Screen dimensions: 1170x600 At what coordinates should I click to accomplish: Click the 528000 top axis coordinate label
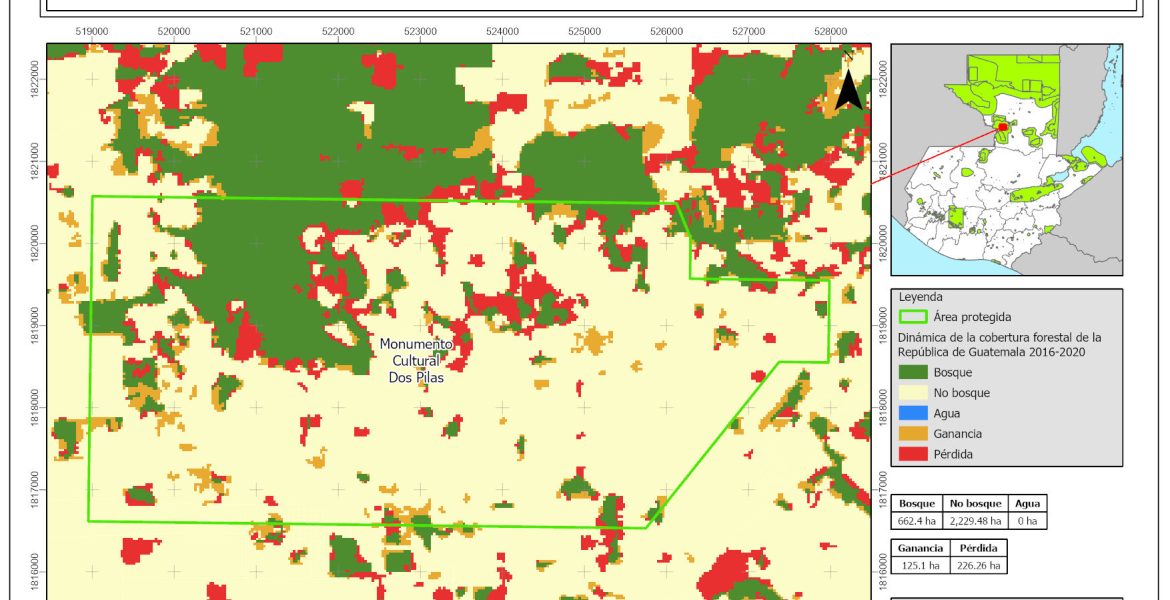click(x=830, y=31)
